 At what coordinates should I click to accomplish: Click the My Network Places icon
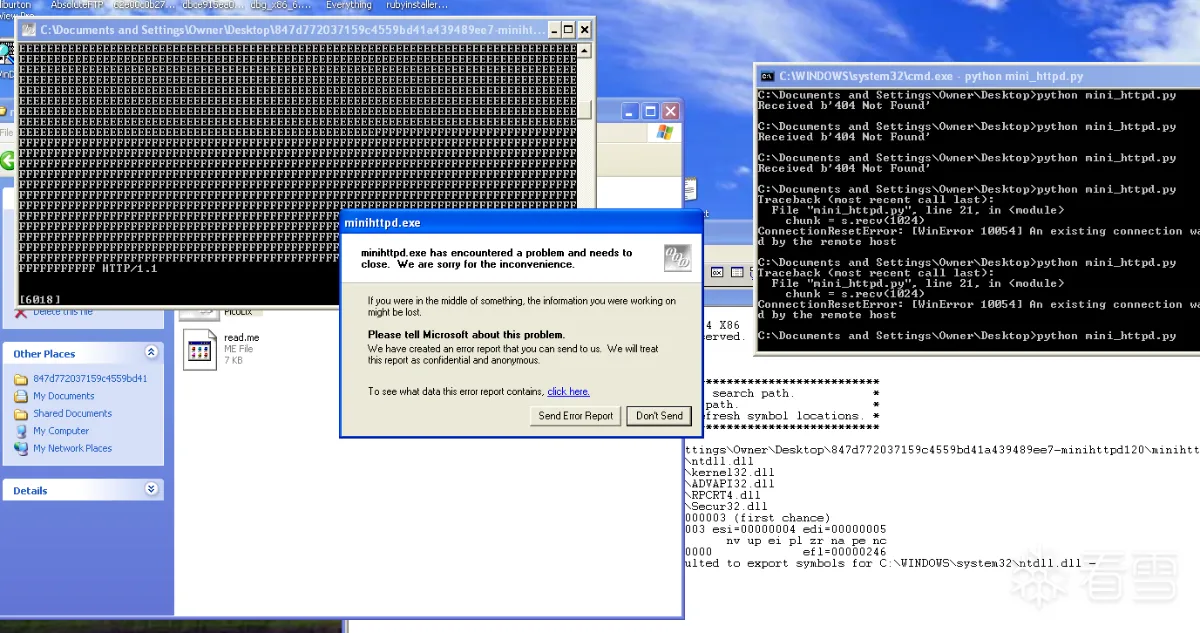(21, 448)
